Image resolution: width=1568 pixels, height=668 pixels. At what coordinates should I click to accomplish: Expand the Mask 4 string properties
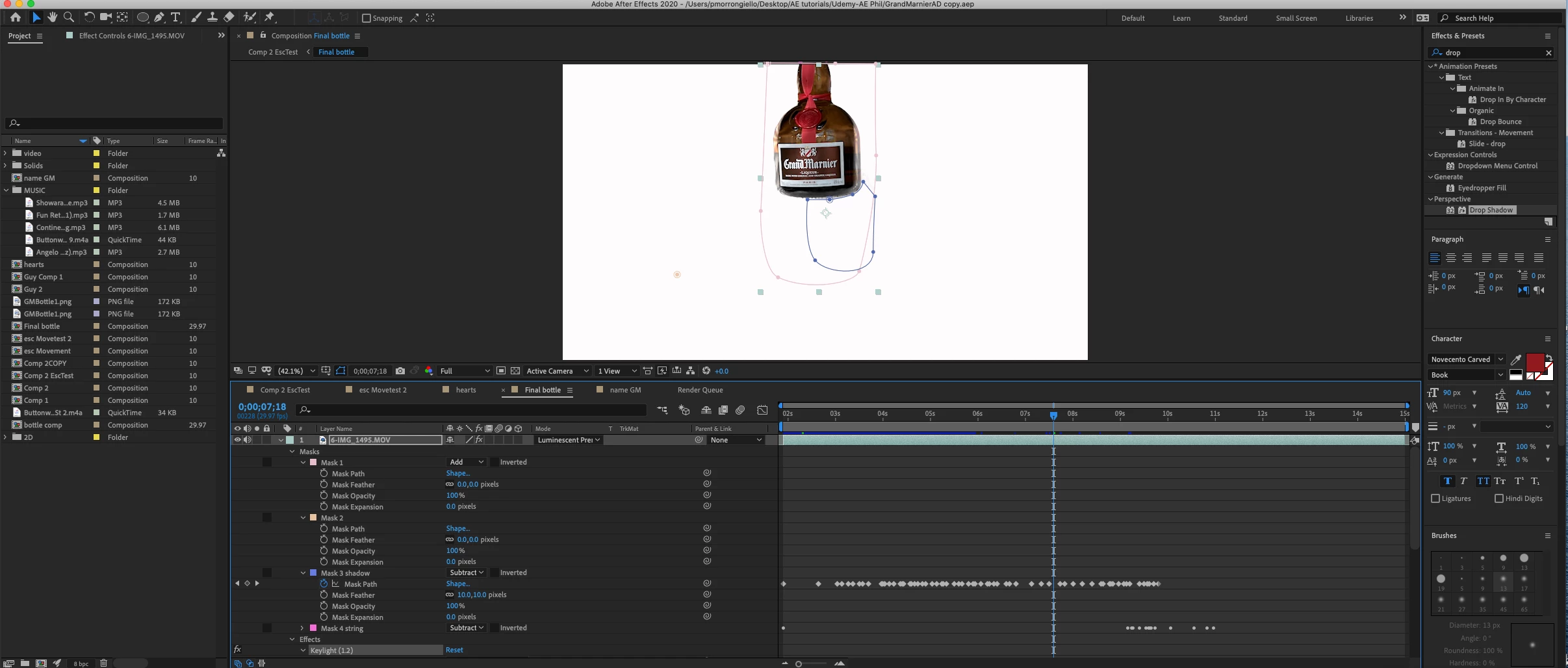(302, 628)
